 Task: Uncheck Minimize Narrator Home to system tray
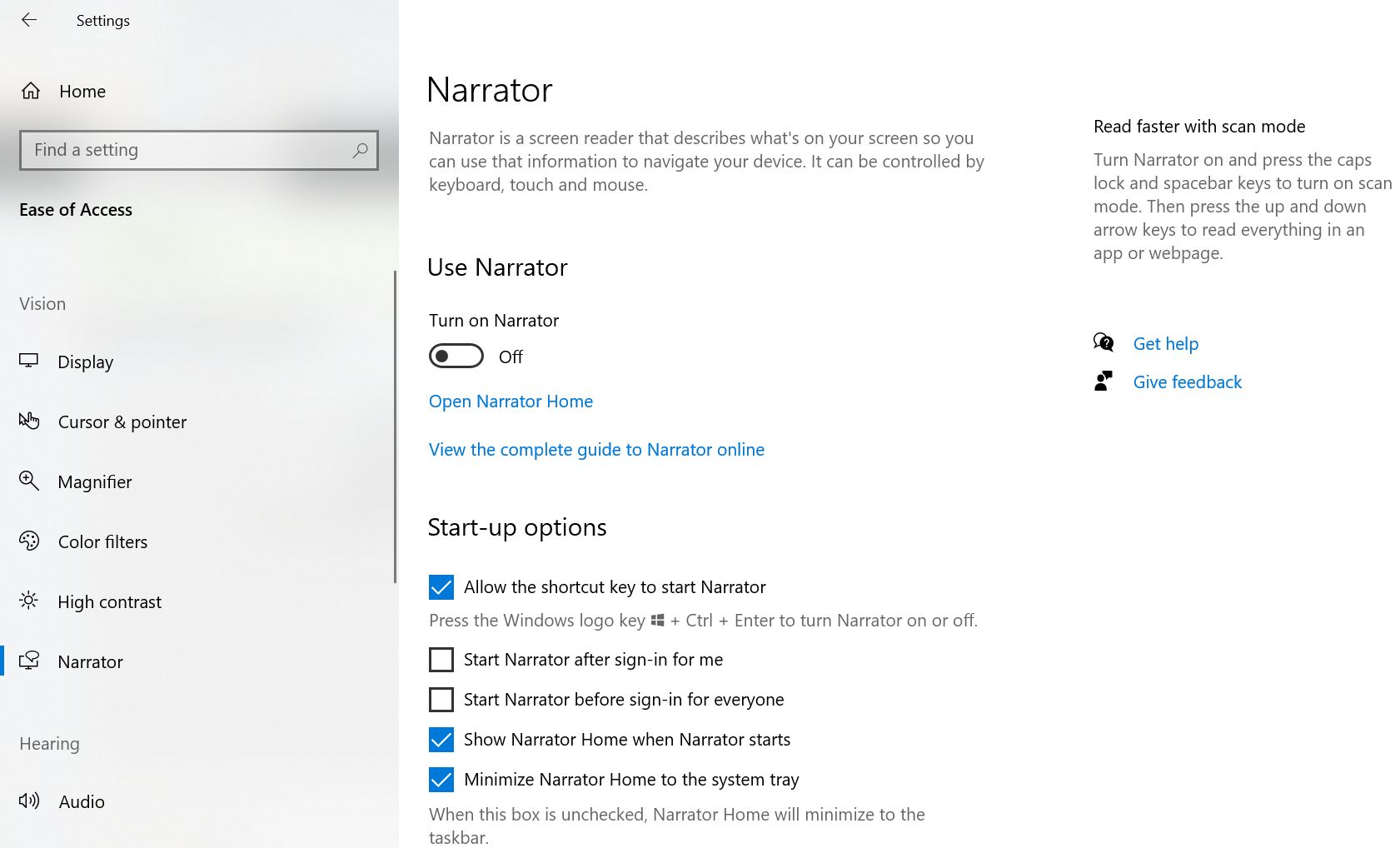coord(441,780)
